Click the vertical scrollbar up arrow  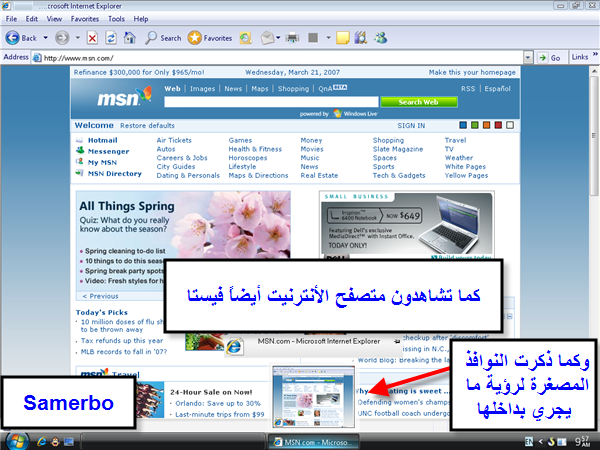pos(594,71)
